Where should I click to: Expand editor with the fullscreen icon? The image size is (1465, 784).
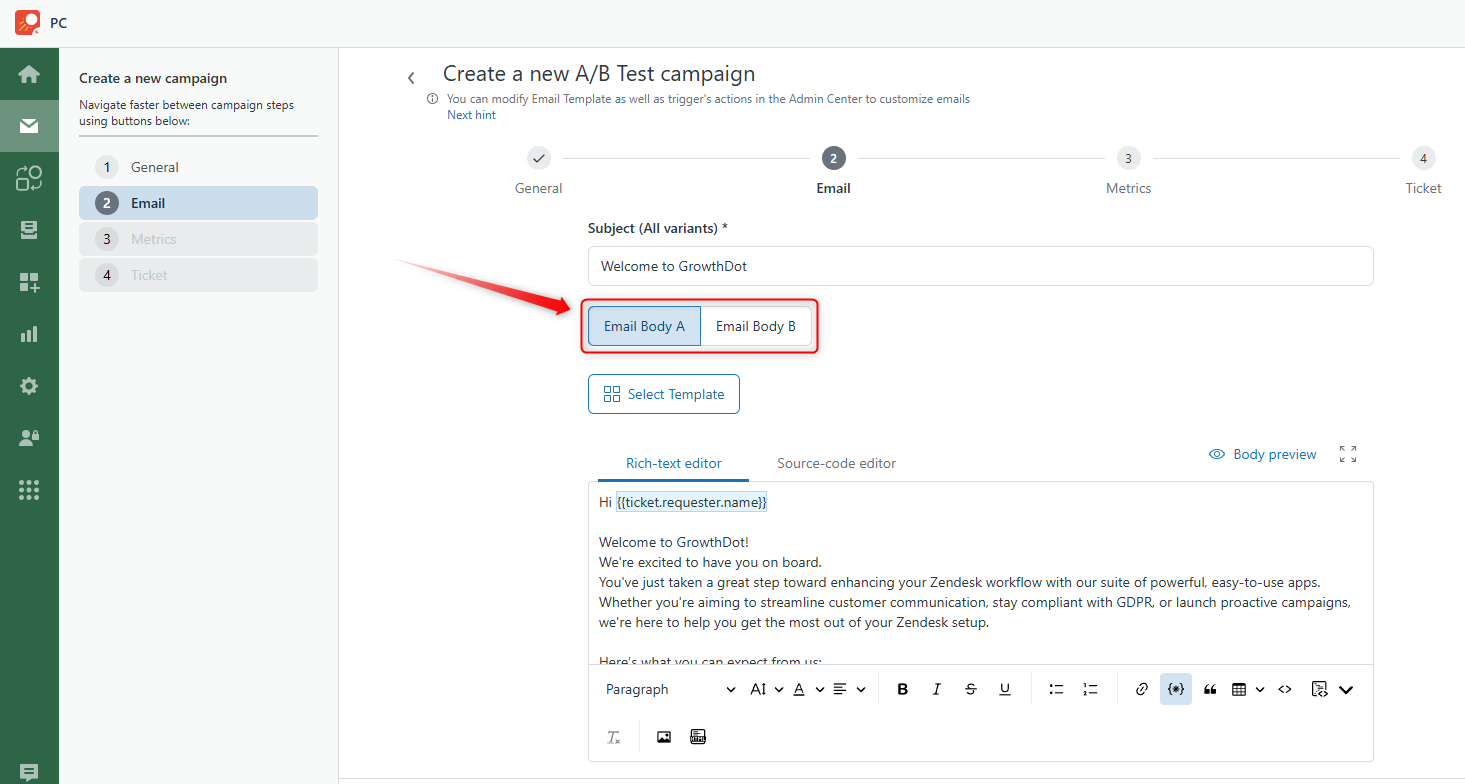pyautogui.click(x=1348, y=454)
